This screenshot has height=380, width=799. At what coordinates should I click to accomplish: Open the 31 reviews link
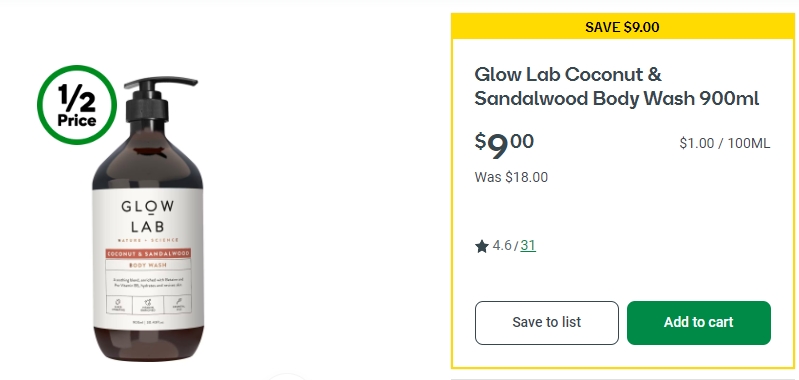pos(528,246)
